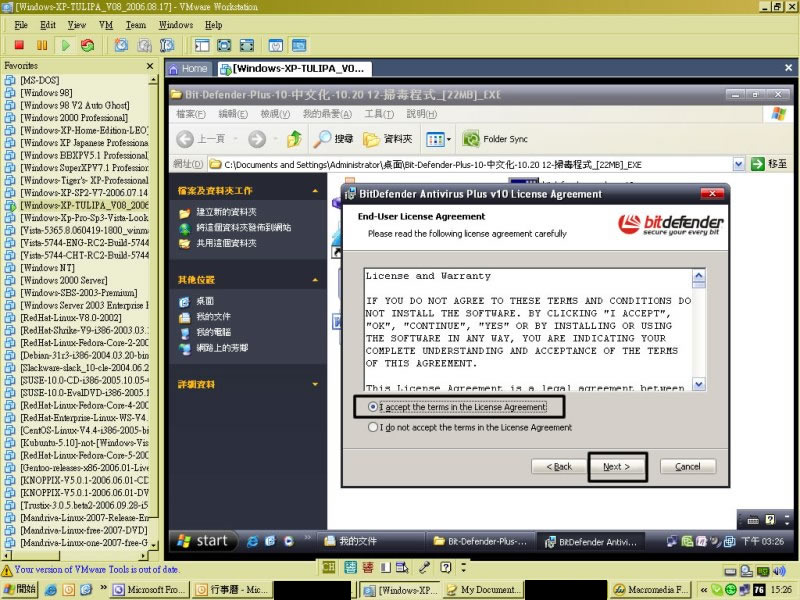Click the Favorites list scroll down arrow
800x600 pixels.
(153, 545)
